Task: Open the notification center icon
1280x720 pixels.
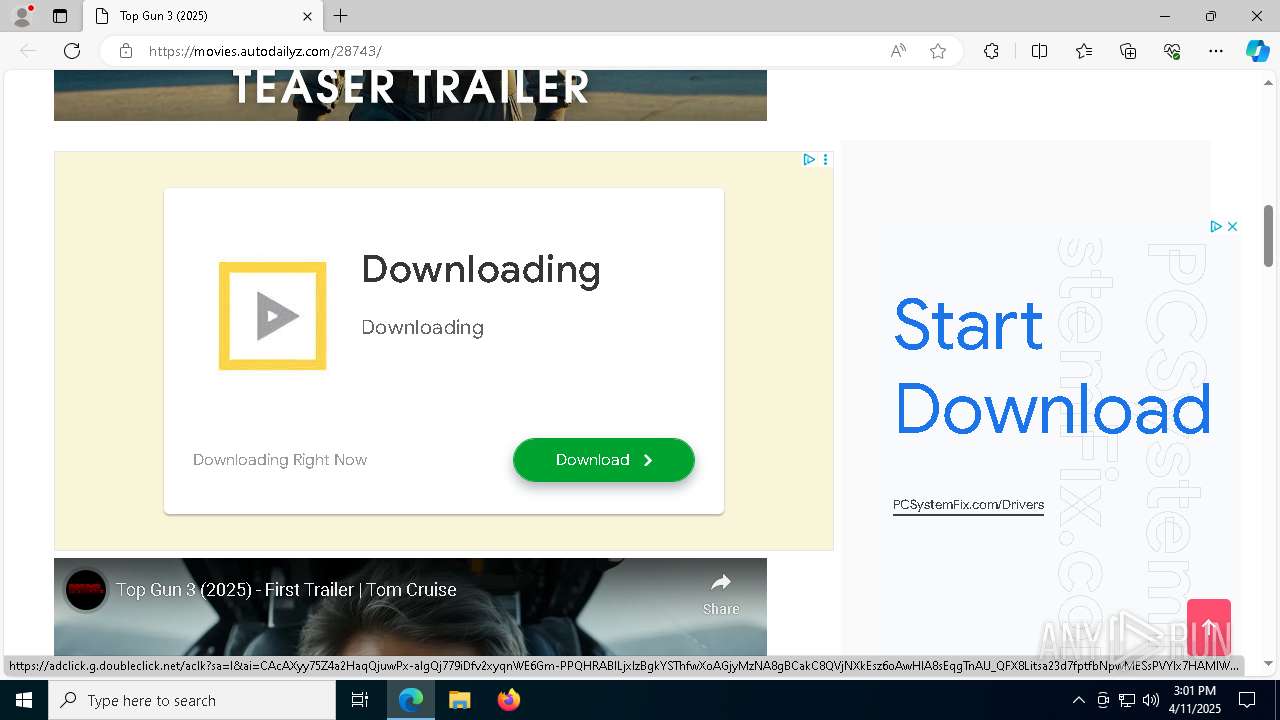Action: pyautogui.click(x=1246, y=700)
